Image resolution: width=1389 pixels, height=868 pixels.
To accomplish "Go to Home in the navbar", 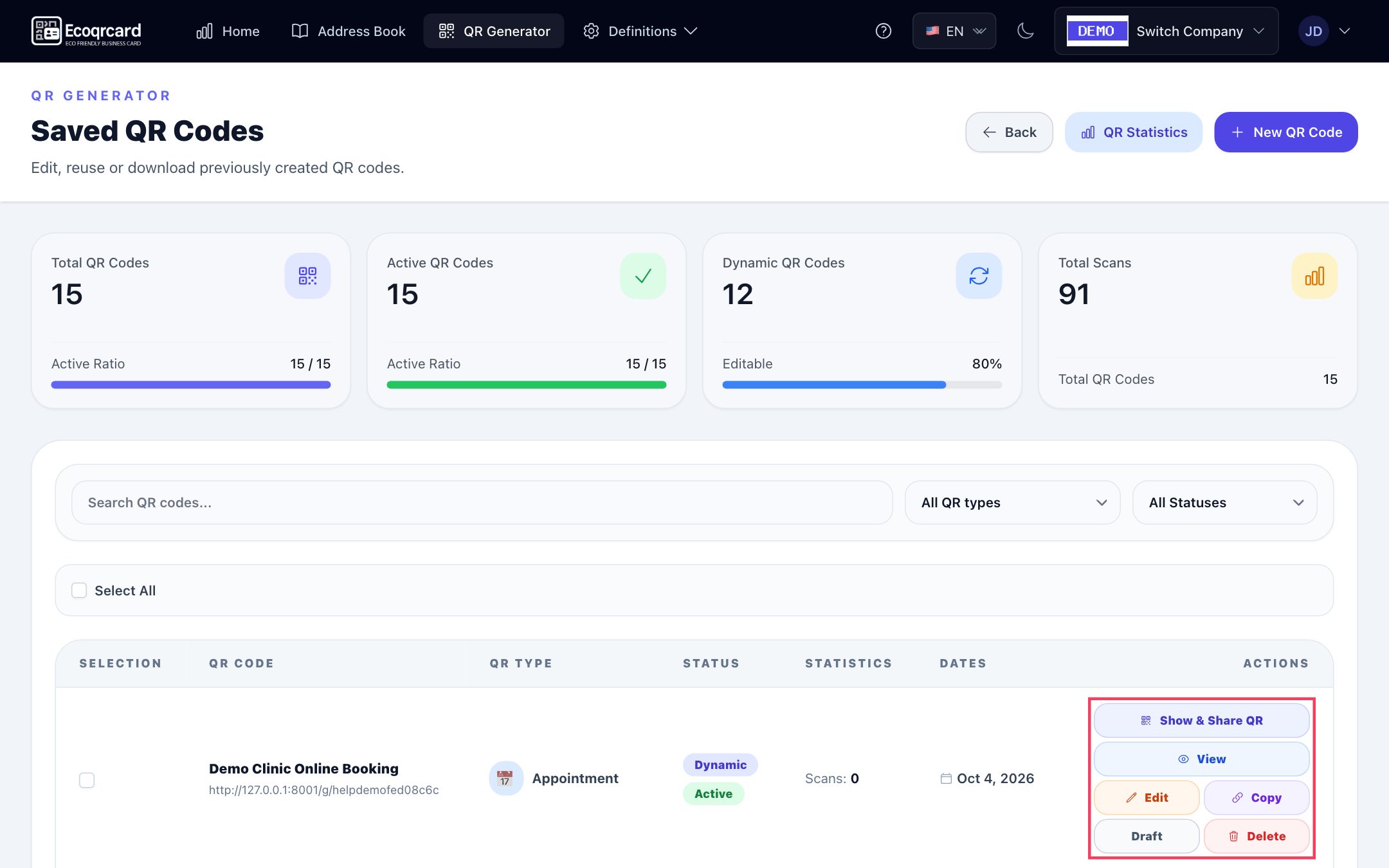I will click(228, 31).
